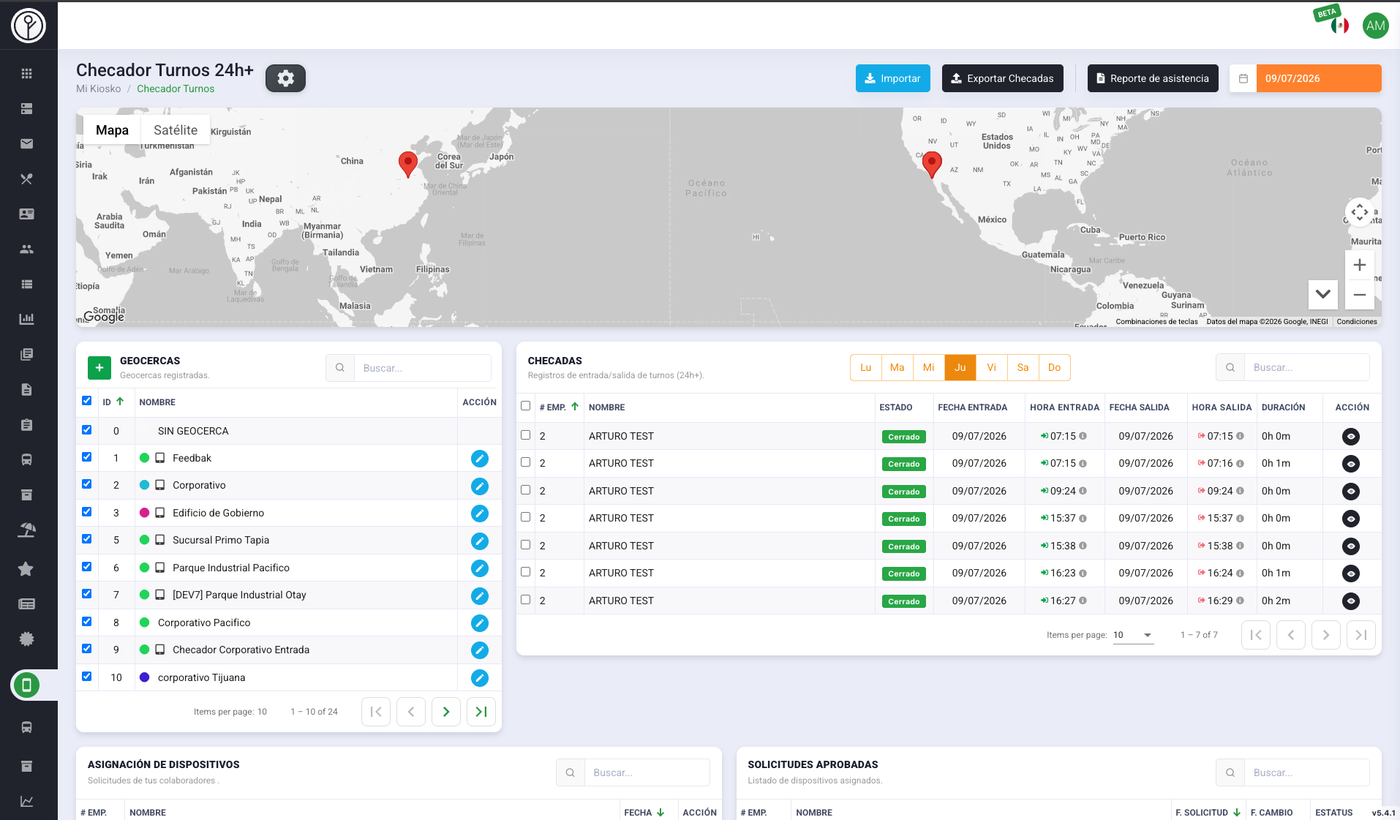Open the star favorites icon in sidebar
The height and width of the screenshot is (820, 1400).
click(27, 569)
